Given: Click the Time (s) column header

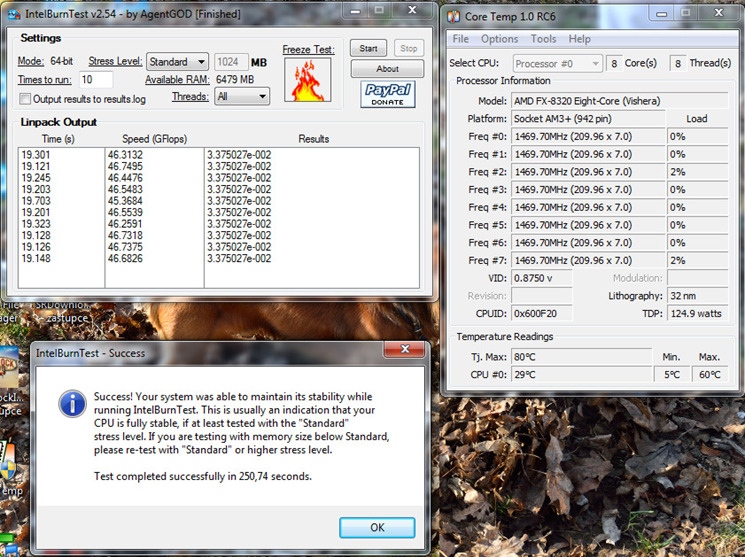Looking at the screenshot, I should 58,139.
